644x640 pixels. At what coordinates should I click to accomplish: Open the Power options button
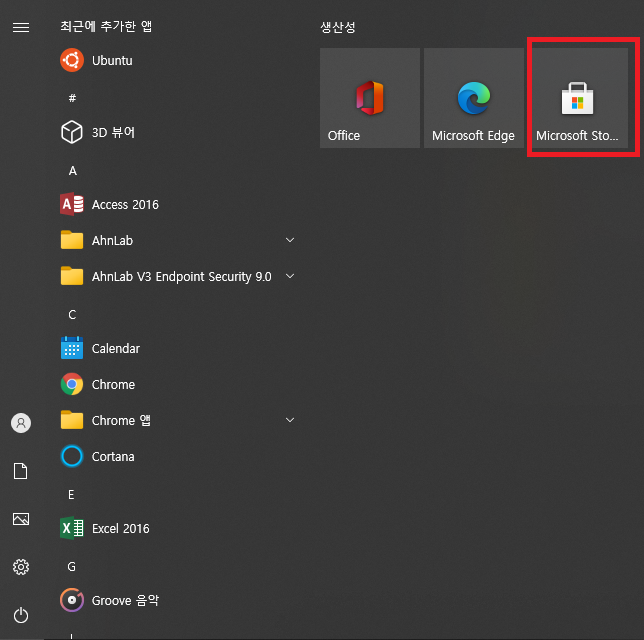click(21, 615)
